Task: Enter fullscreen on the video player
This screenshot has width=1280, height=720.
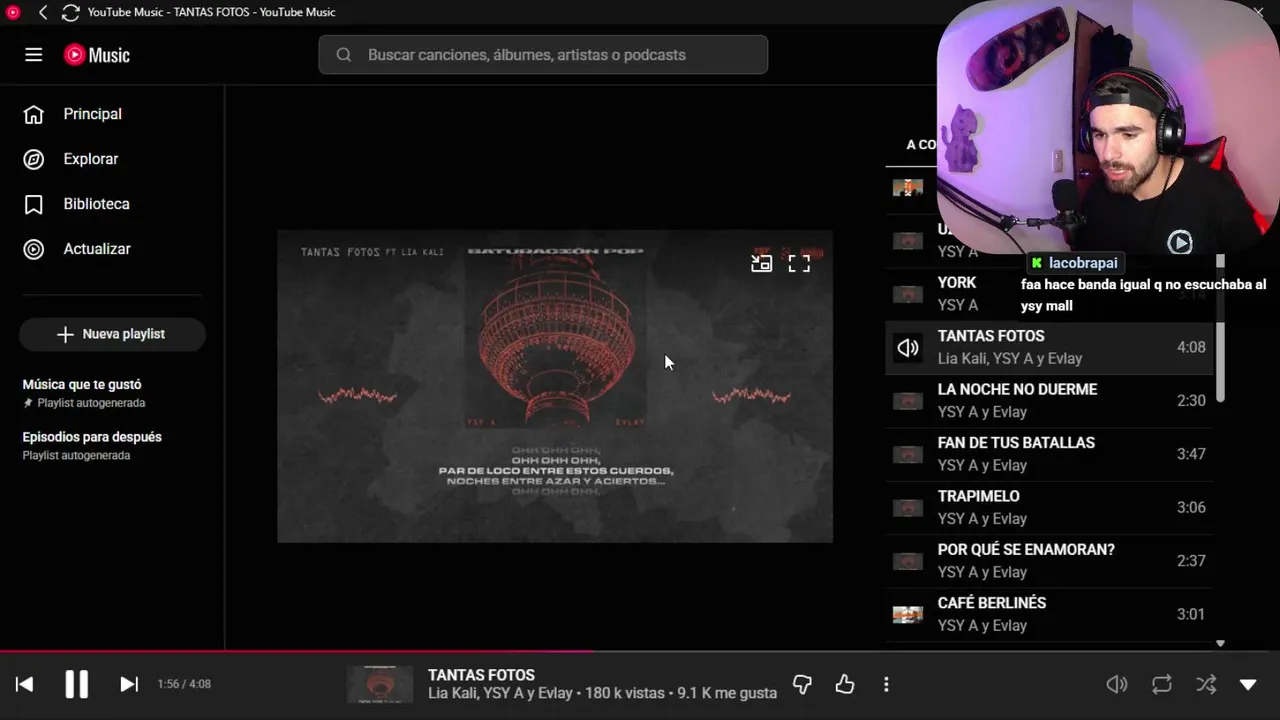Action: (x=799, y=263)
